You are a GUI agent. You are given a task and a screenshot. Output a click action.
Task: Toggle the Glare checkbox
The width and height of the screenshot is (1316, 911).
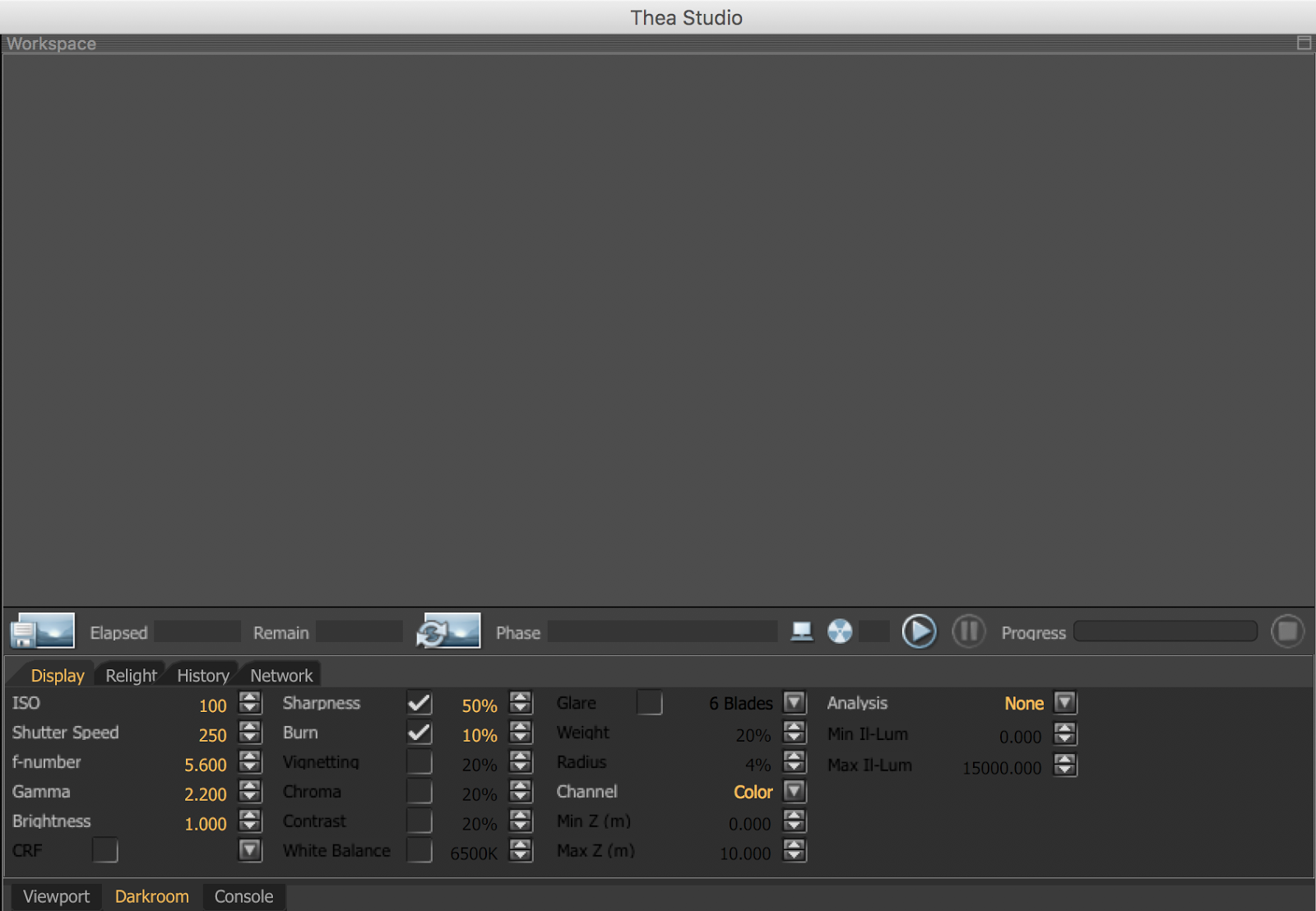(x=650, y=703)
